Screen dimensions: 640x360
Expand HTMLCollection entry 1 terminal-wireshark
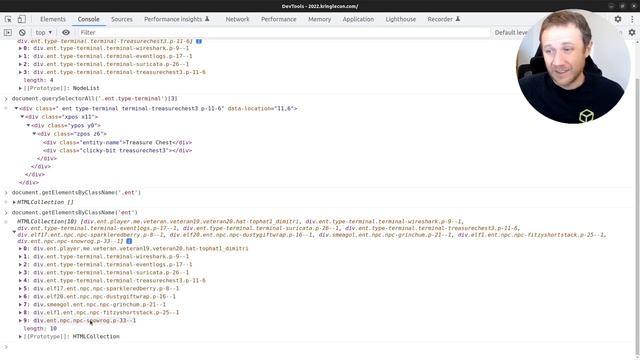click(x=20, y=257)
